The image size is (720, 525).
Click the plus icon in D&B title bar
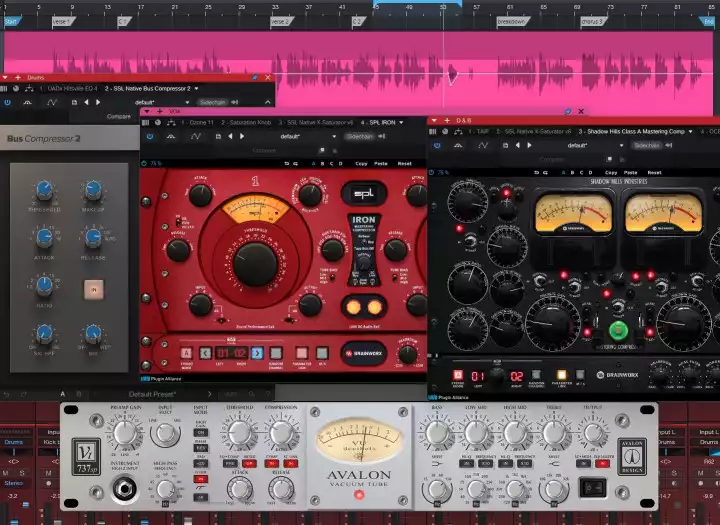(x=447, y=120)
